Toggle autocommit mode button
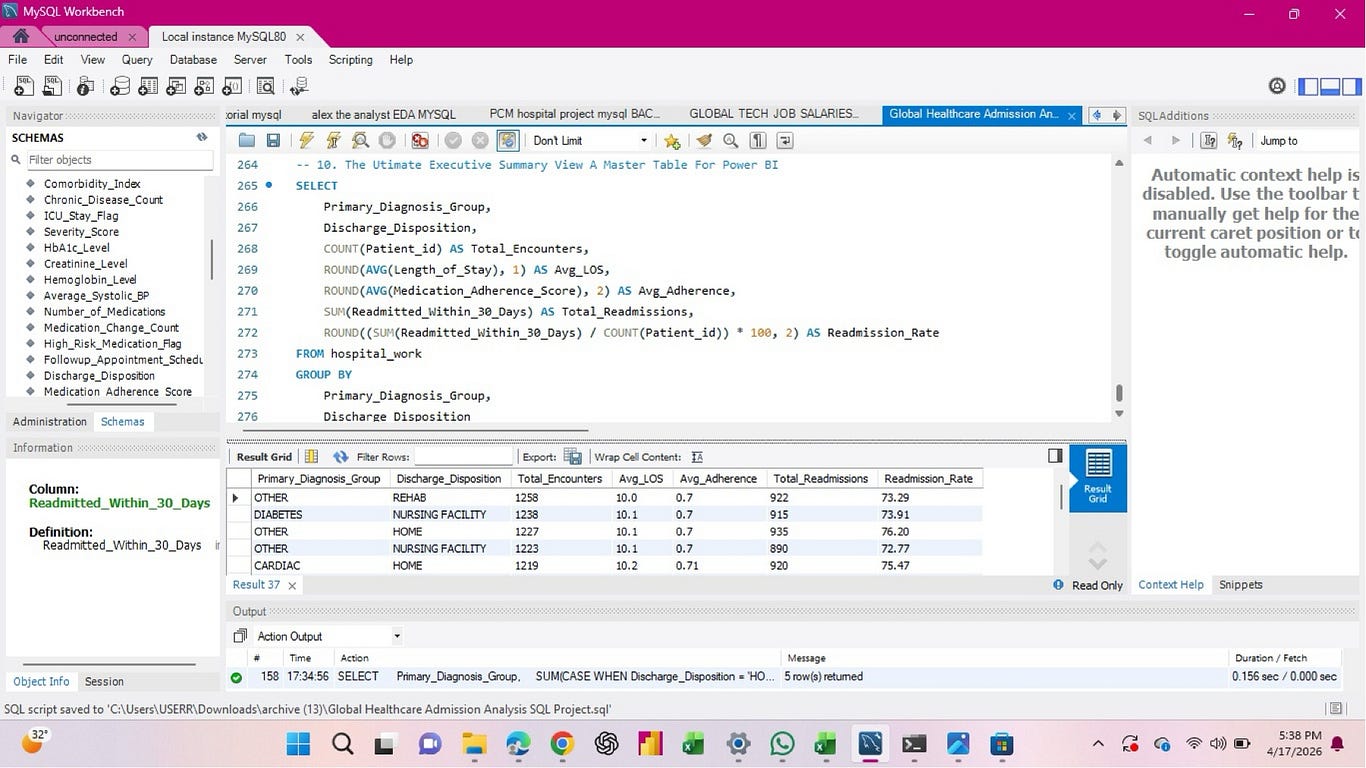The image size is (1366, 768). pyautogui.click(x=508, y=141)
